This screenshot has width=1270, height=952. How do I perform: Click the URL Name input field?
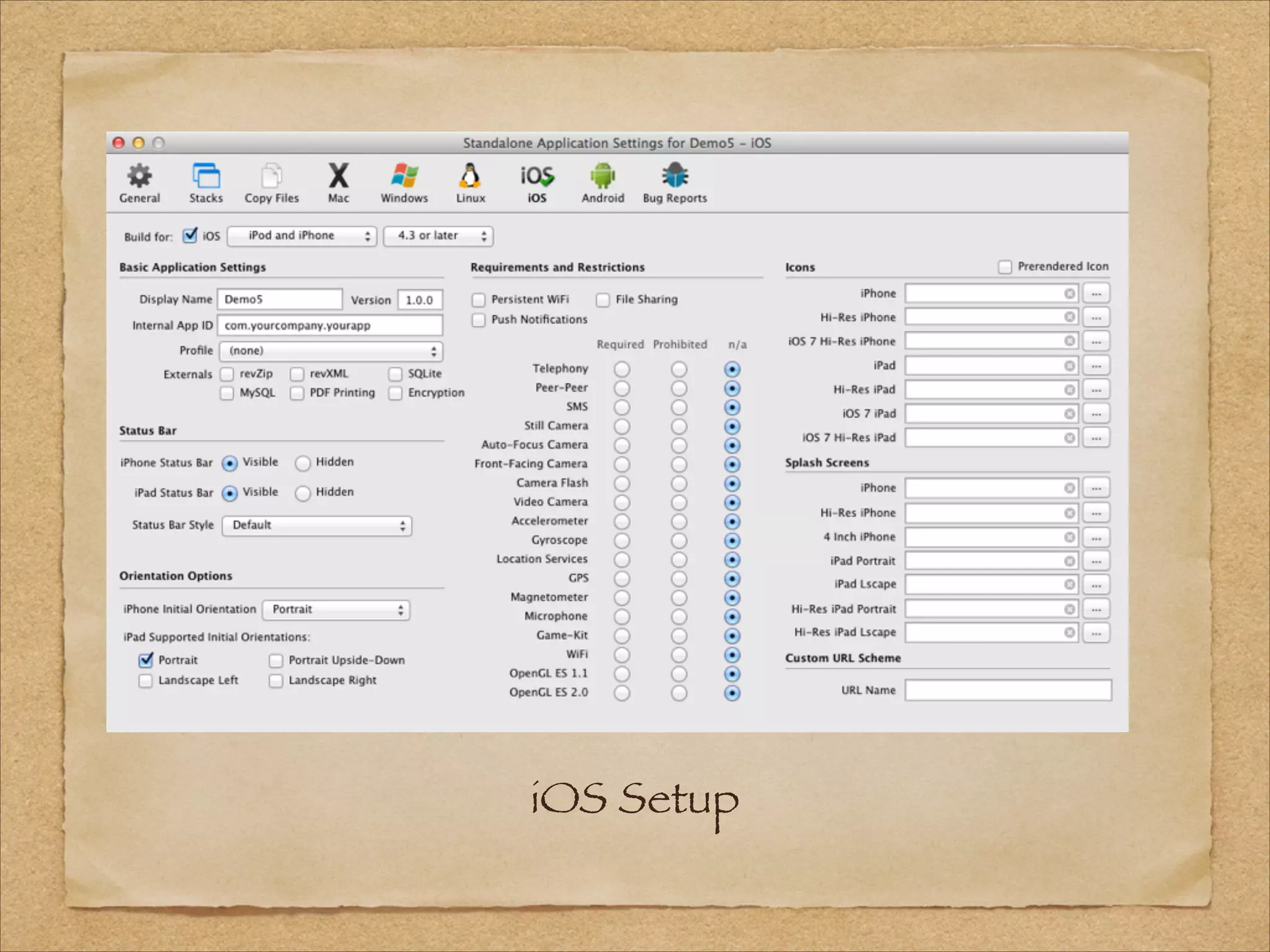pyautogui.click(x=1007, y=690)
